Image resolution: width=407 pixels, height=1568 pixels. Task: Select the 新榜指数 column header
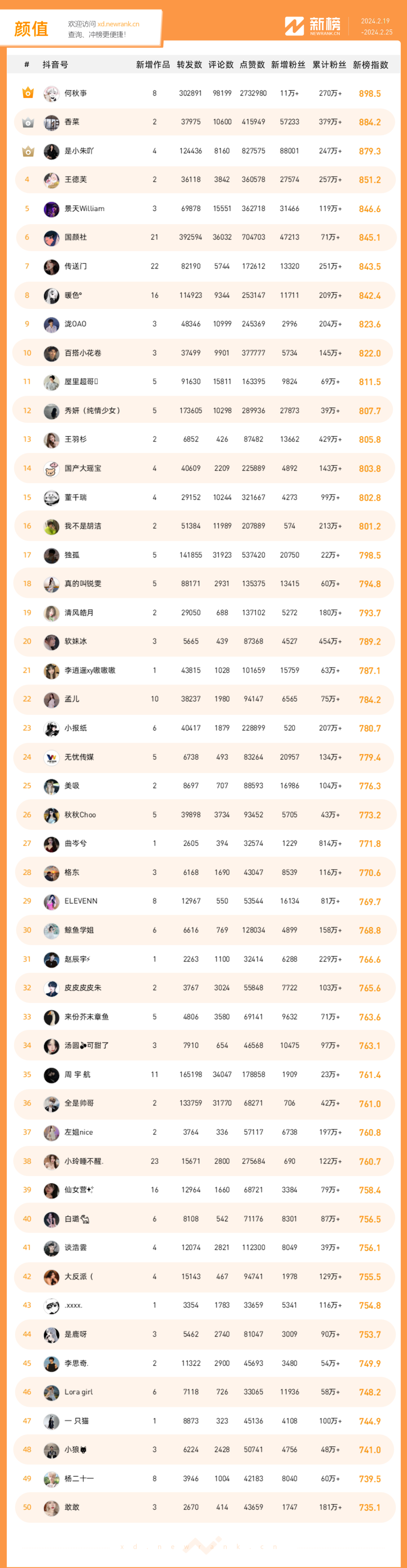pos(370,65)
